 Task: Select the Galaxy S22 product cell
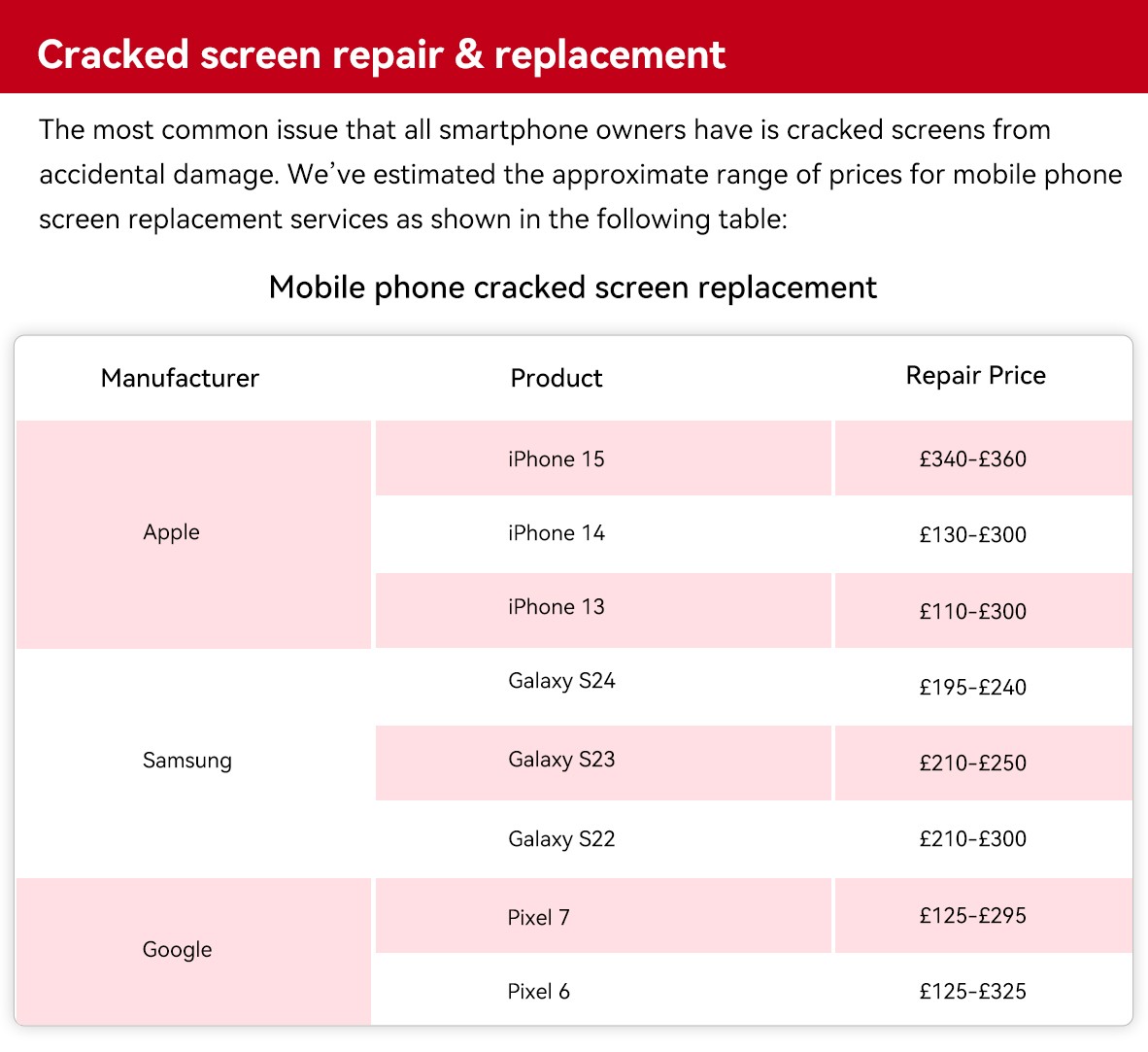(561, 838)
